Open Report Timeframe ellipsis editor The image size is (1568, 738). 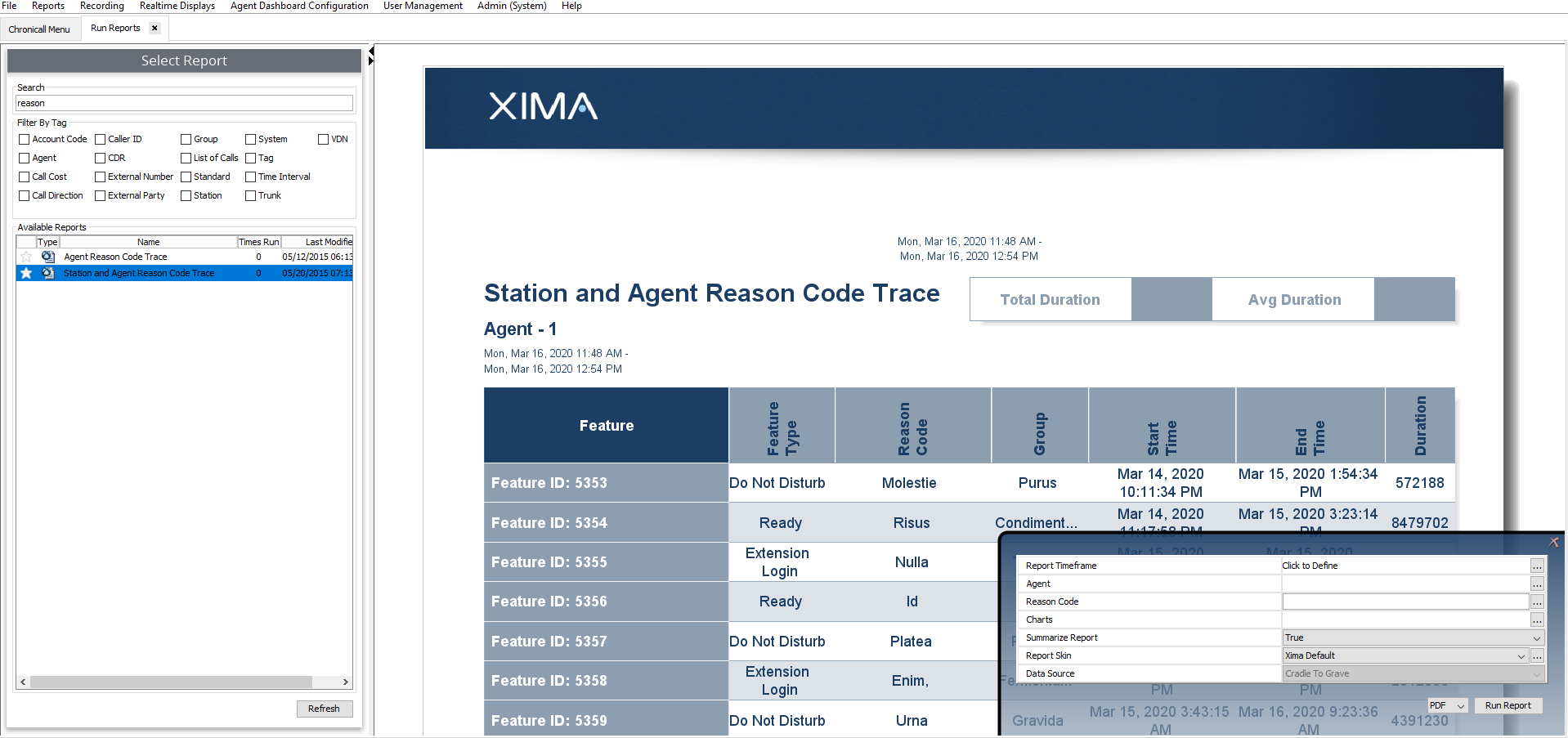click(1538, 566)
